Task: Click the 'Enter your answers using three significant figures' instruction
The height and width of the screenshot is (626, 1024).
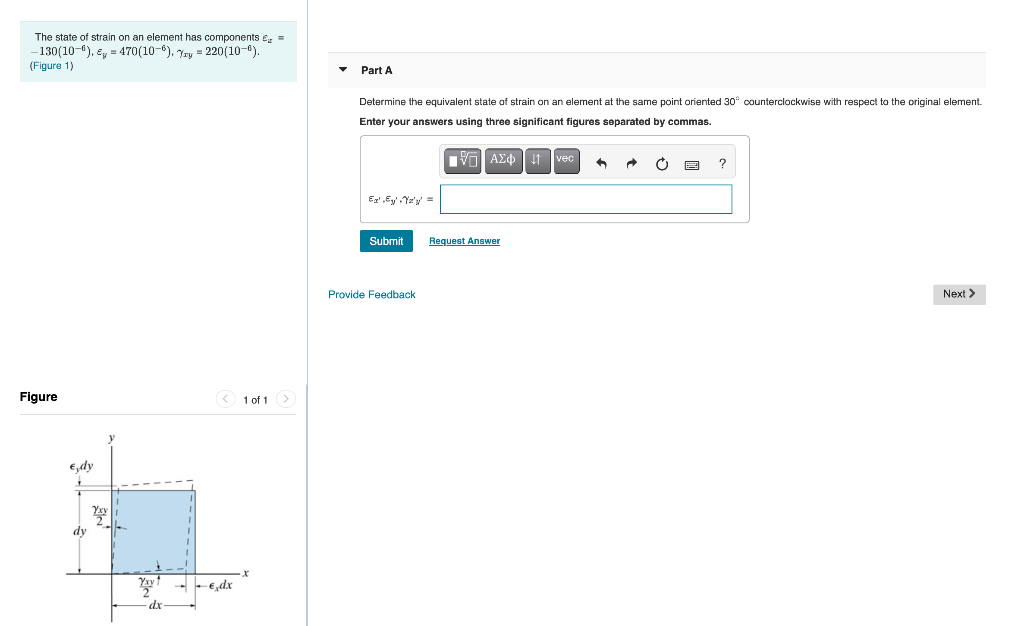Action: click(536, 122)
